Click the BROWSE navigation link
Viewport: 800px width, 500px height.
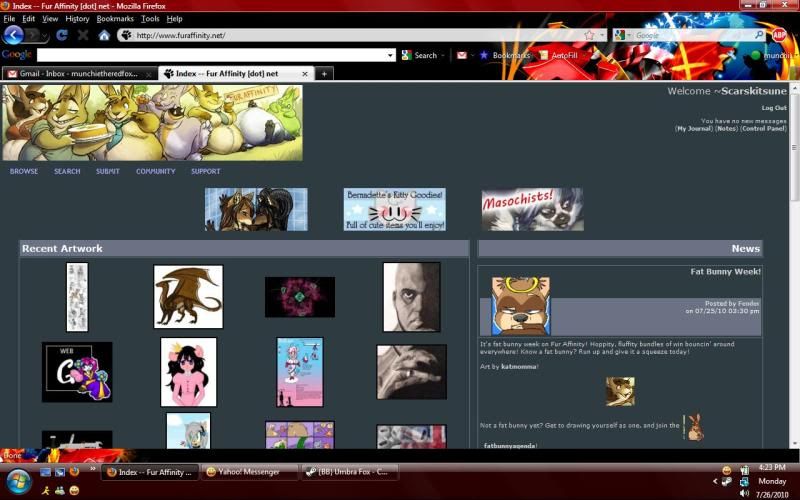[24, 171]
